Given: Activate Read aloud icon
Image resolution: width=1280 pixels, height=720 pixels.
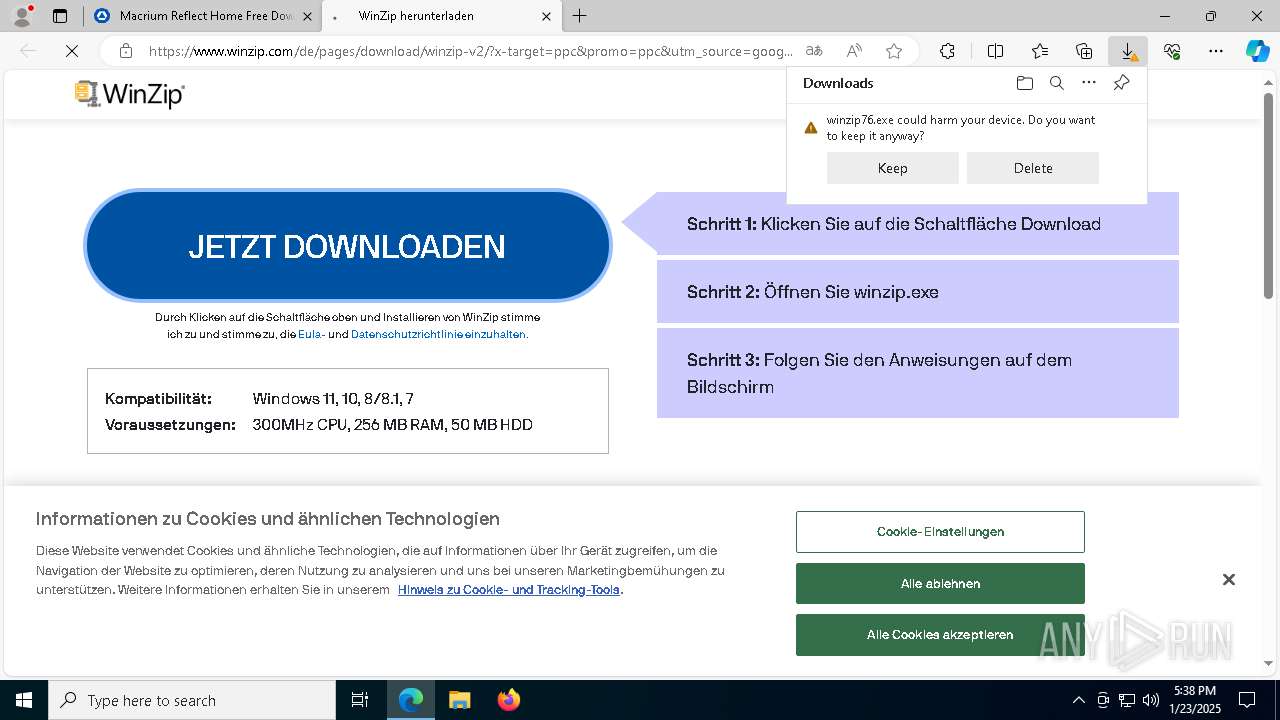Looking at the screenshot, I should point(854,51).
